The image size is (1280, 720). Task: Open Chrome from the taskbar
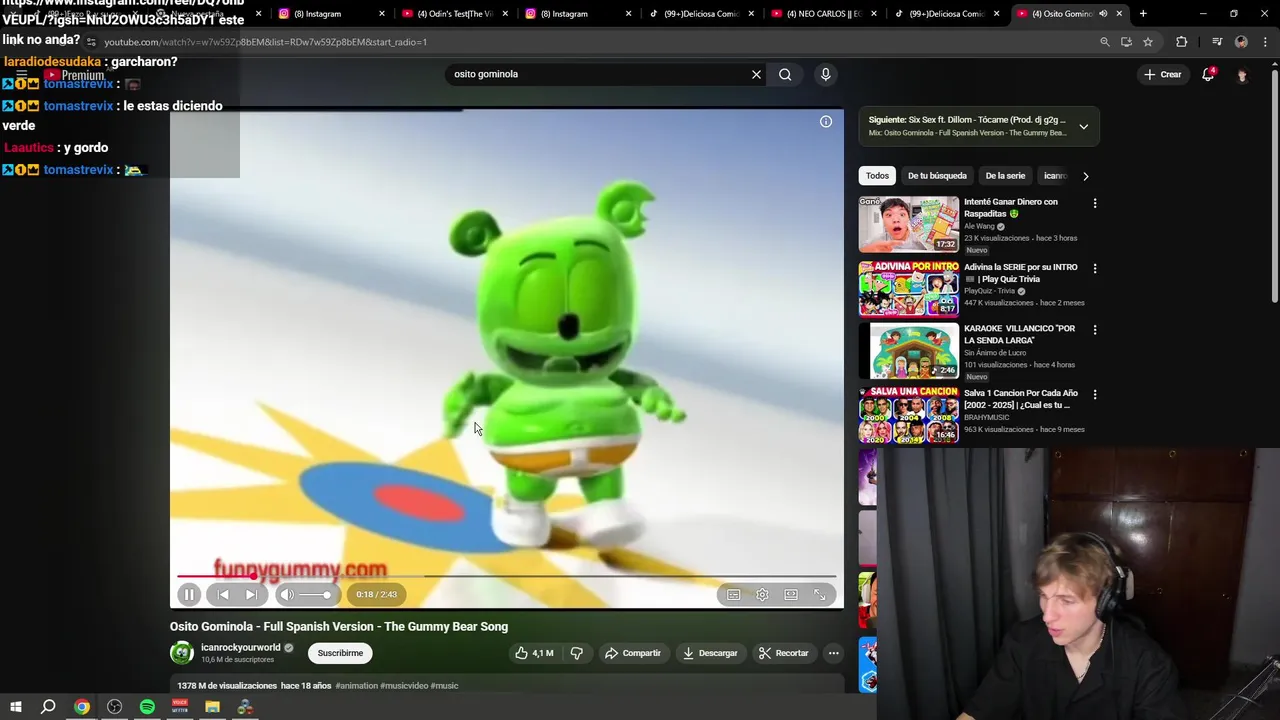(82, 707)
